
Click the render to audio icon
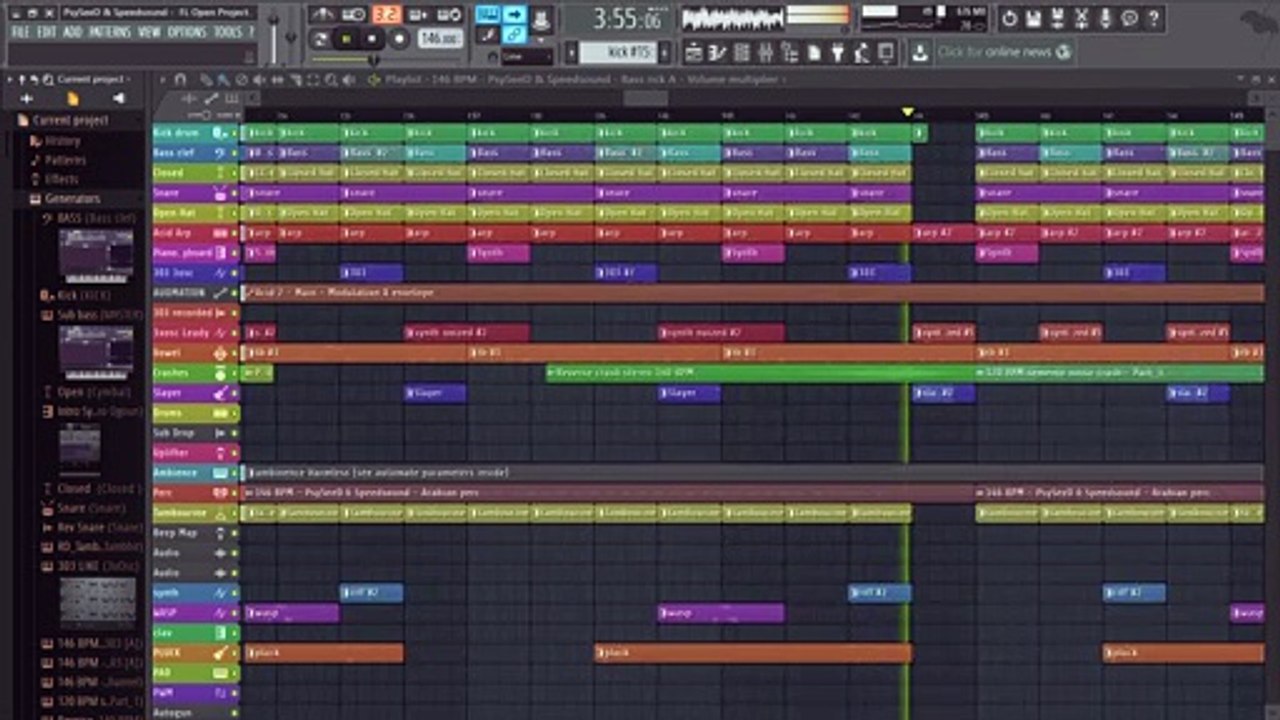[1057, 18]
